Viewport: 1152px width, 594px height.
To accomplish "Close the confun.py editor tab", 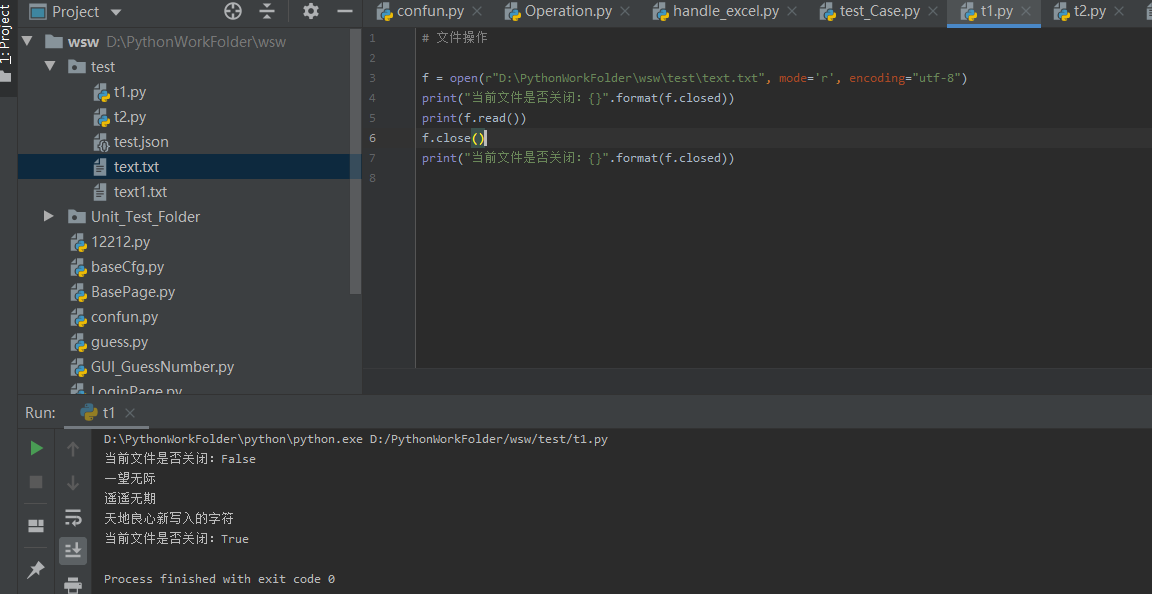I will pos(477,11).
